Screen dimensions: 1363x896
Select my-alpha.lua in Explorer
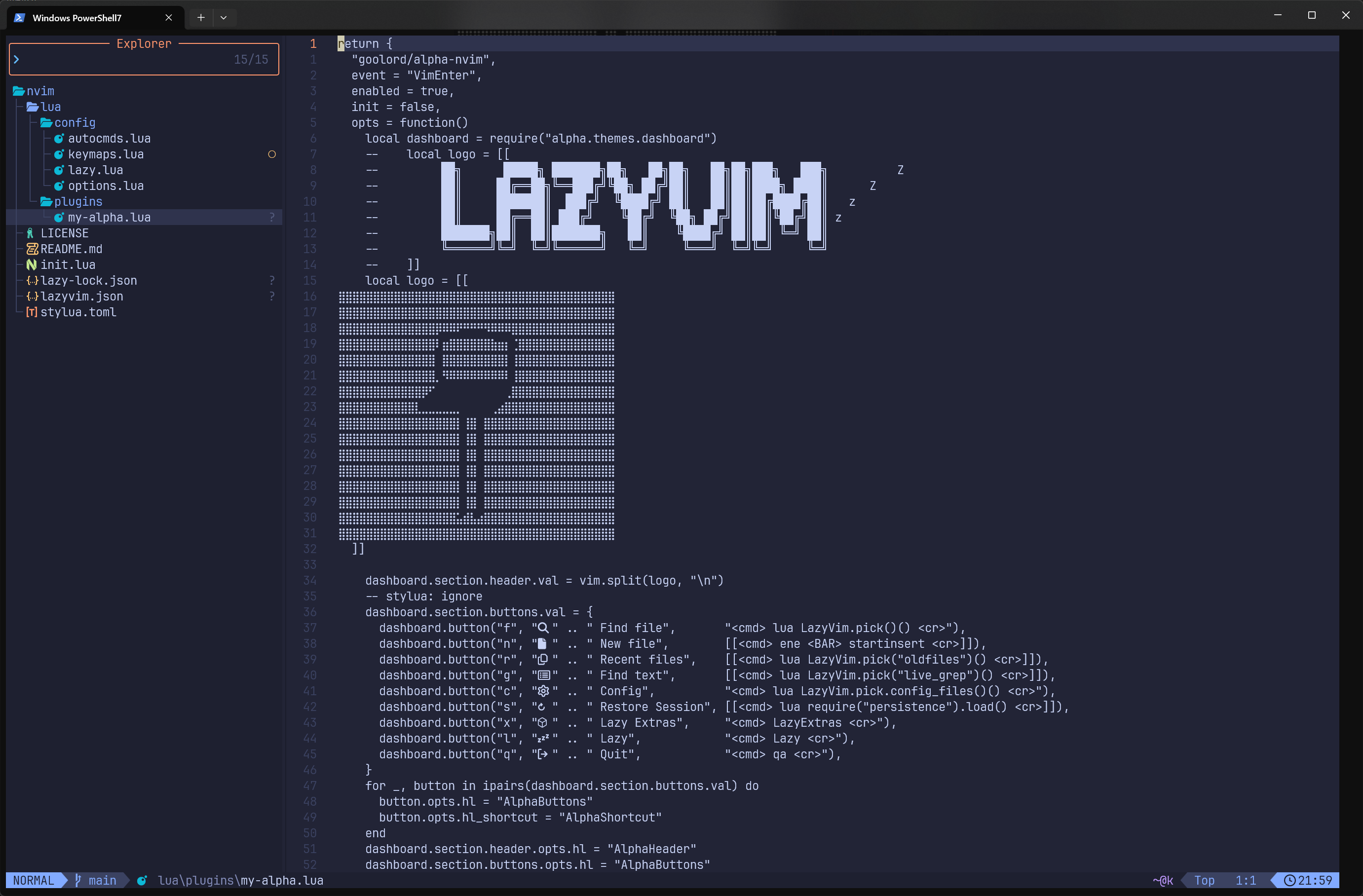(x=109, y=218)
